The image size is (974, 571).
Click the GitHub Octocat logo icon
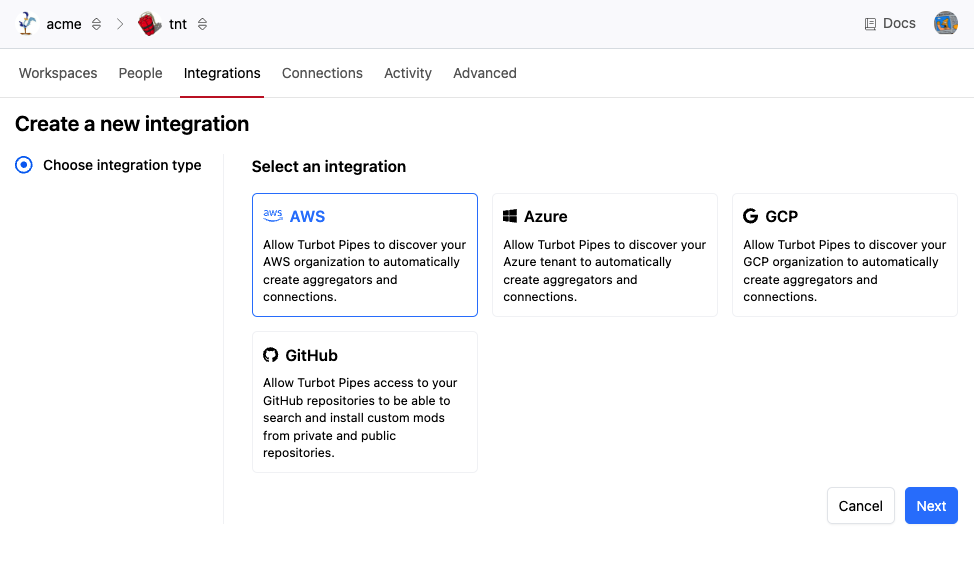(271, 355)
